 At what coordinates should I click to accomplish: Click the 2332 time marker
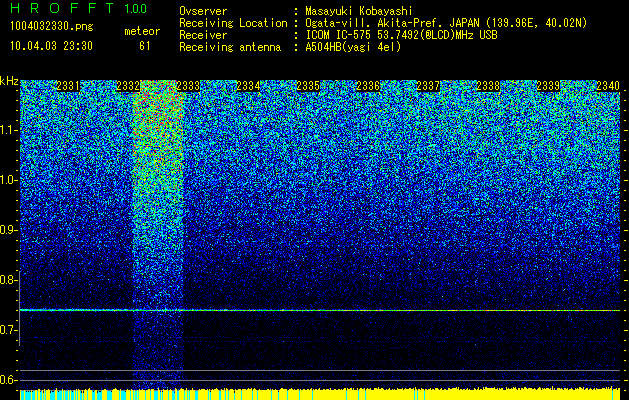(x=128, y=86)
